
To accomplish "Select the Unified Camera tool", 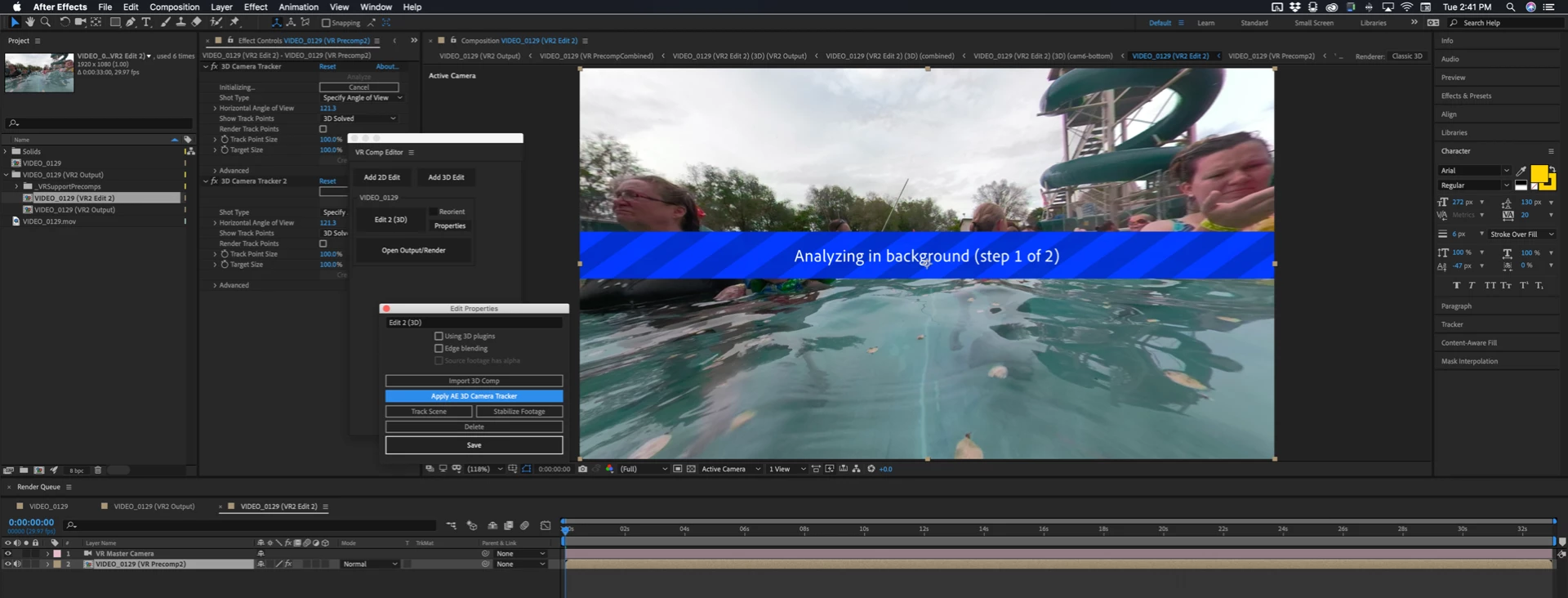I will [80, 22].
